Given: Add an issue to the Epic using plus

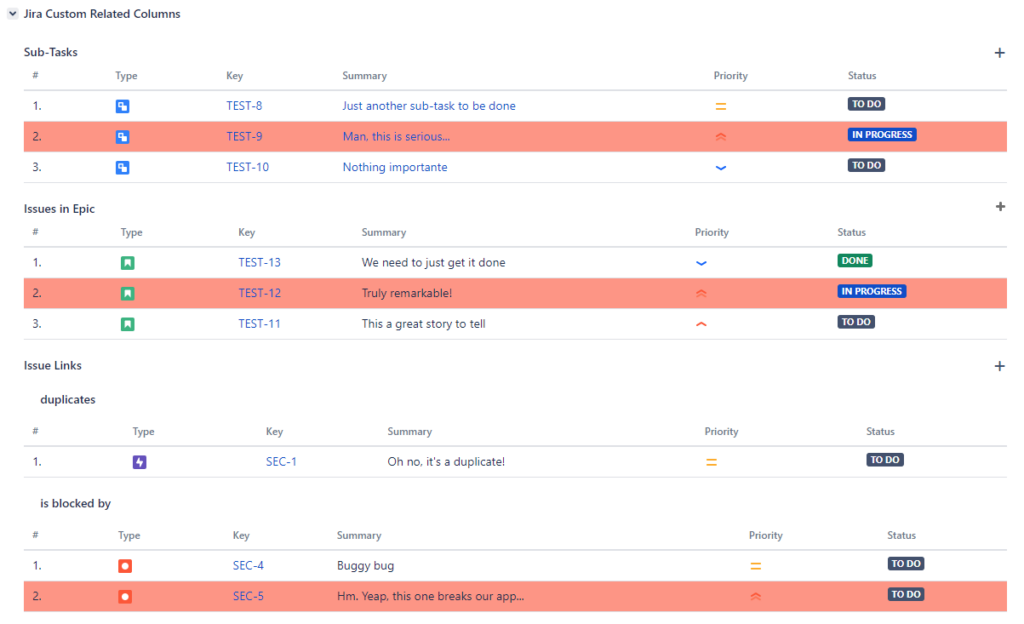Looking at the screenshot, I should 1000,207.
